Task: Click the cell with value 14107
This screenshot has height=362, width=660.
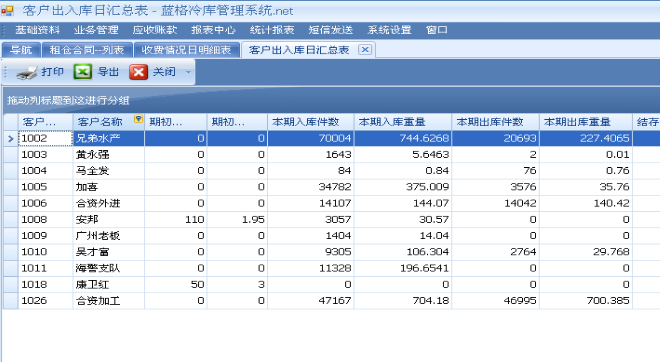Action: (x=311, y=203)
